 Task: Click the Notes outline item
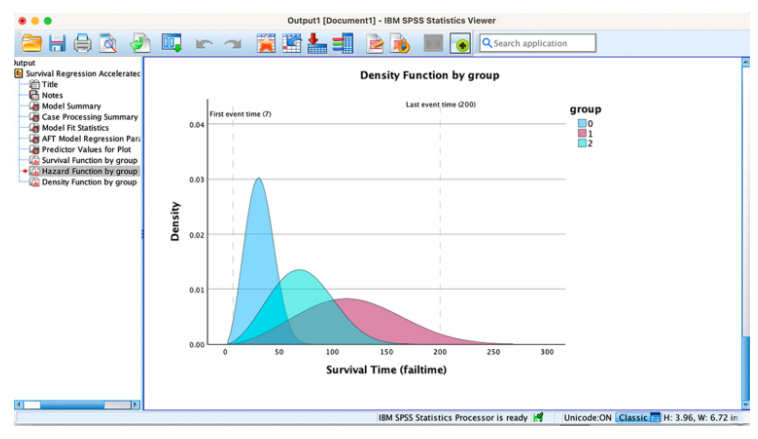click(52, 95)
